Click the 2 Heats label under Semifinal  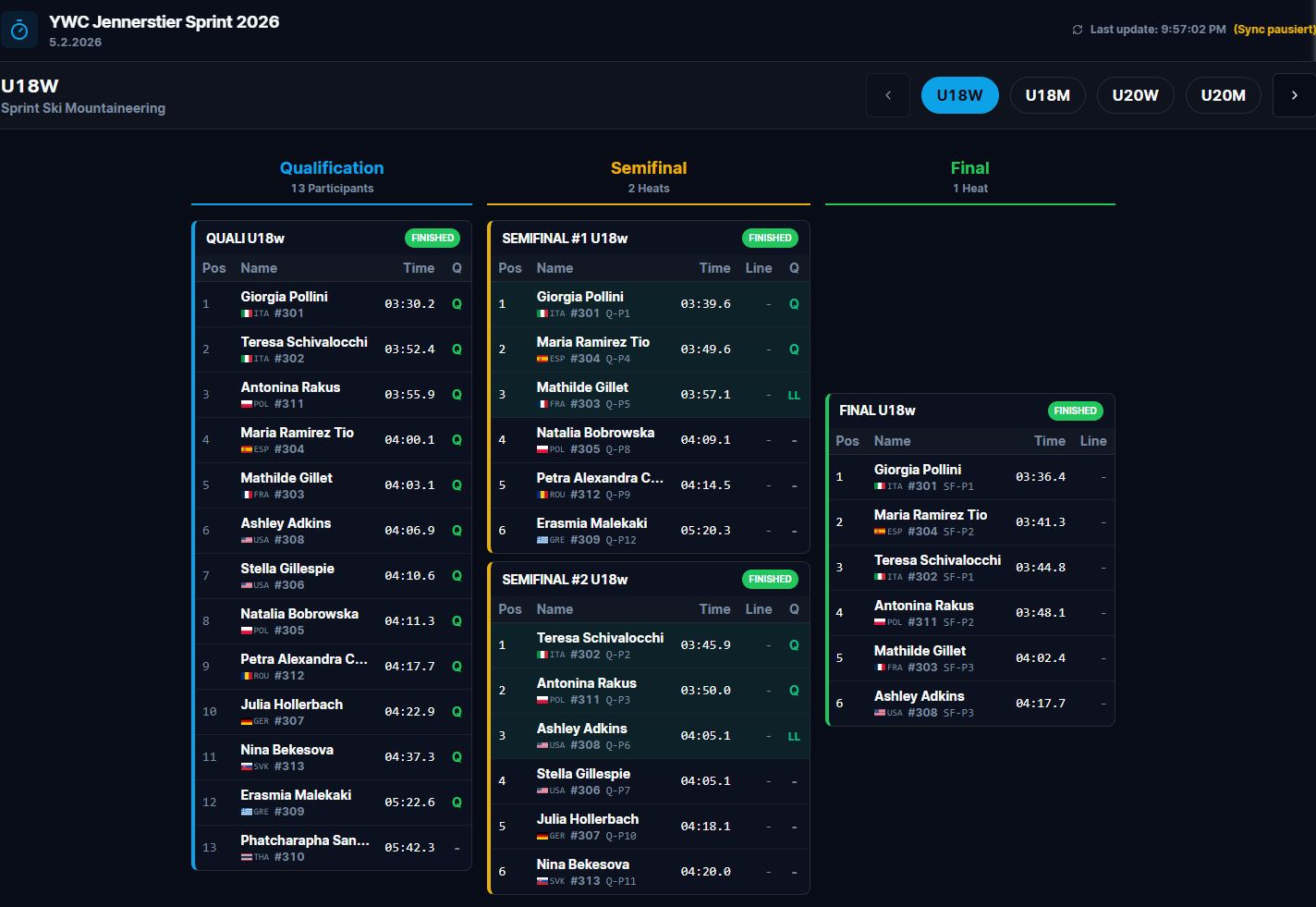pyautogui.click(x=649, y=189)
